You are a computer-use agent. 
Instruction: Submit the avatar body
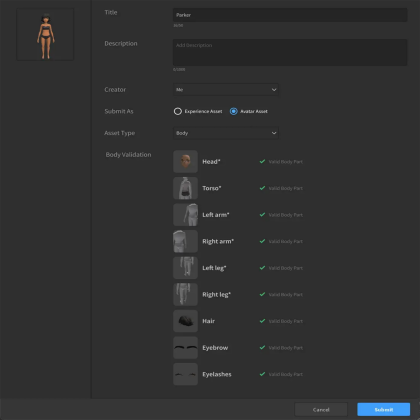tap(384, 410)
